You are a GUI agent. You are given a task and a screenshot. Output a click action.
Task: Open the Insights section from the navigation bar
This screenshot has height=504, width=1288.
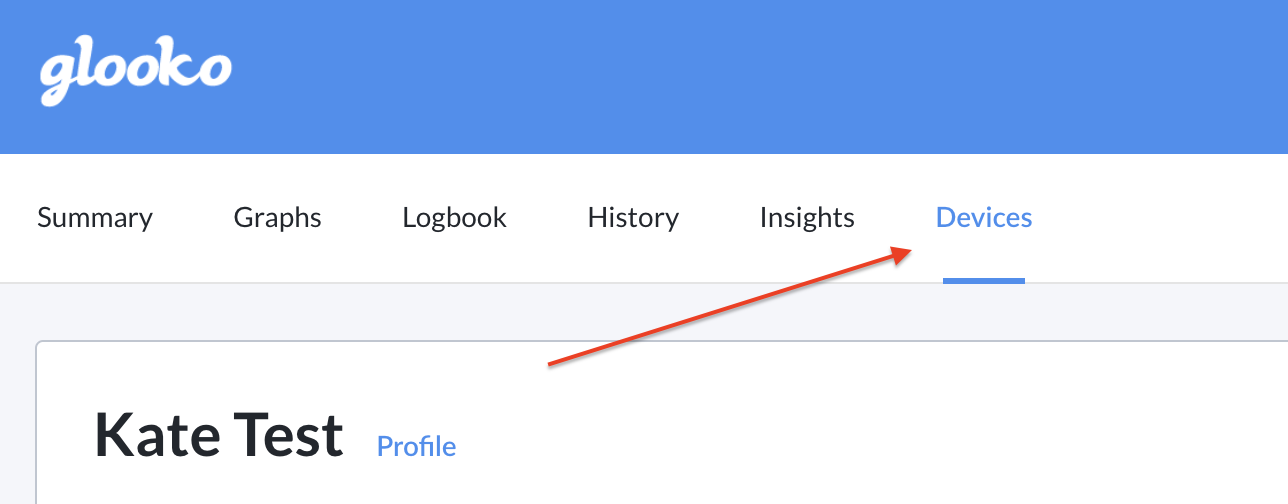(x=807, y=218)
